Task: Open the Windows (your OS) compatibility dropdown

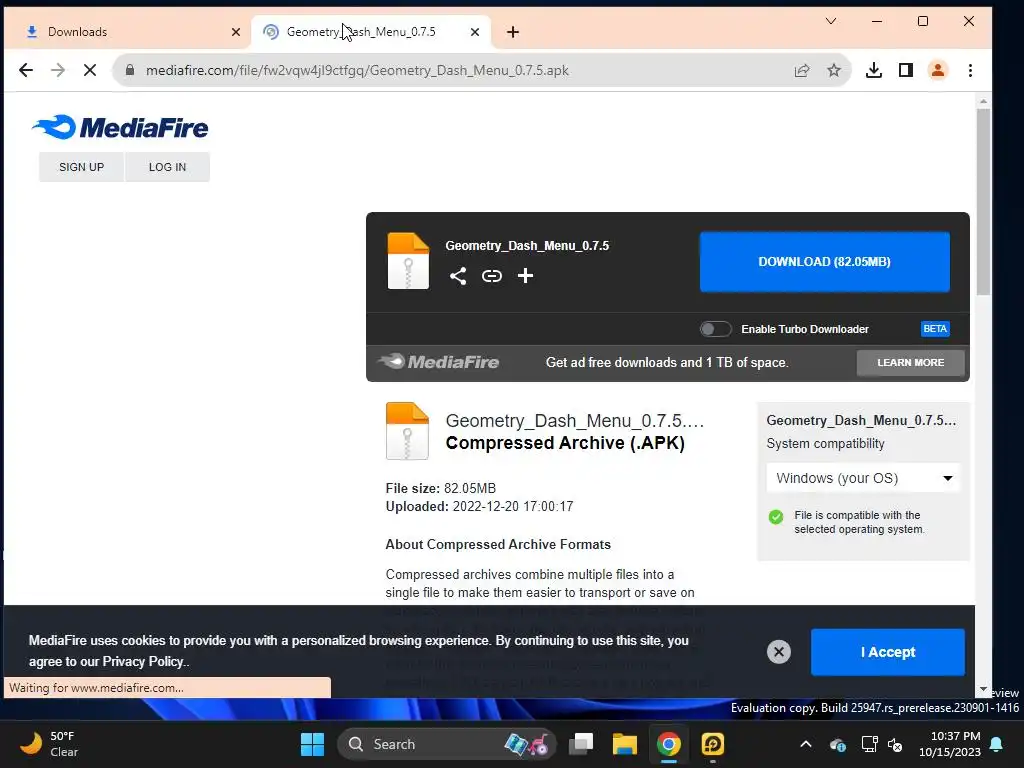Action: point(863,478)
